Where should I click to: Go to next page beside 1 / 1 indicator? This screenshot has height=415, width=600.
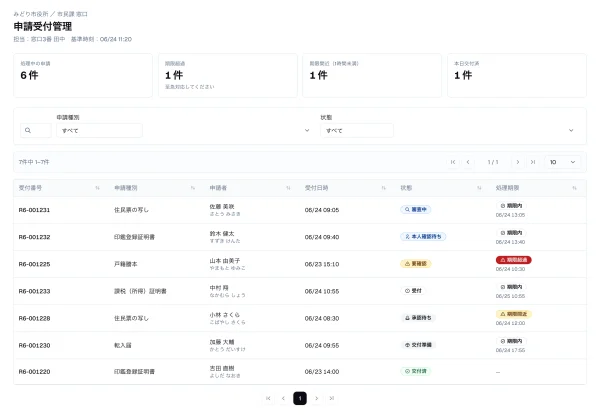coord(518,162)
